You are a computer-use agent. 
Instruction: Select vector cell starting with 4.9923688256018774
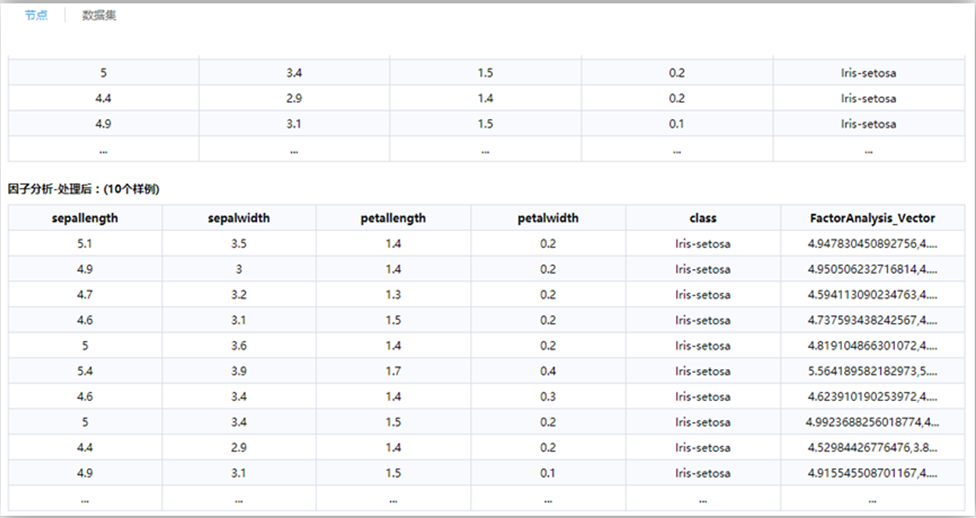[x=872, y=422]
